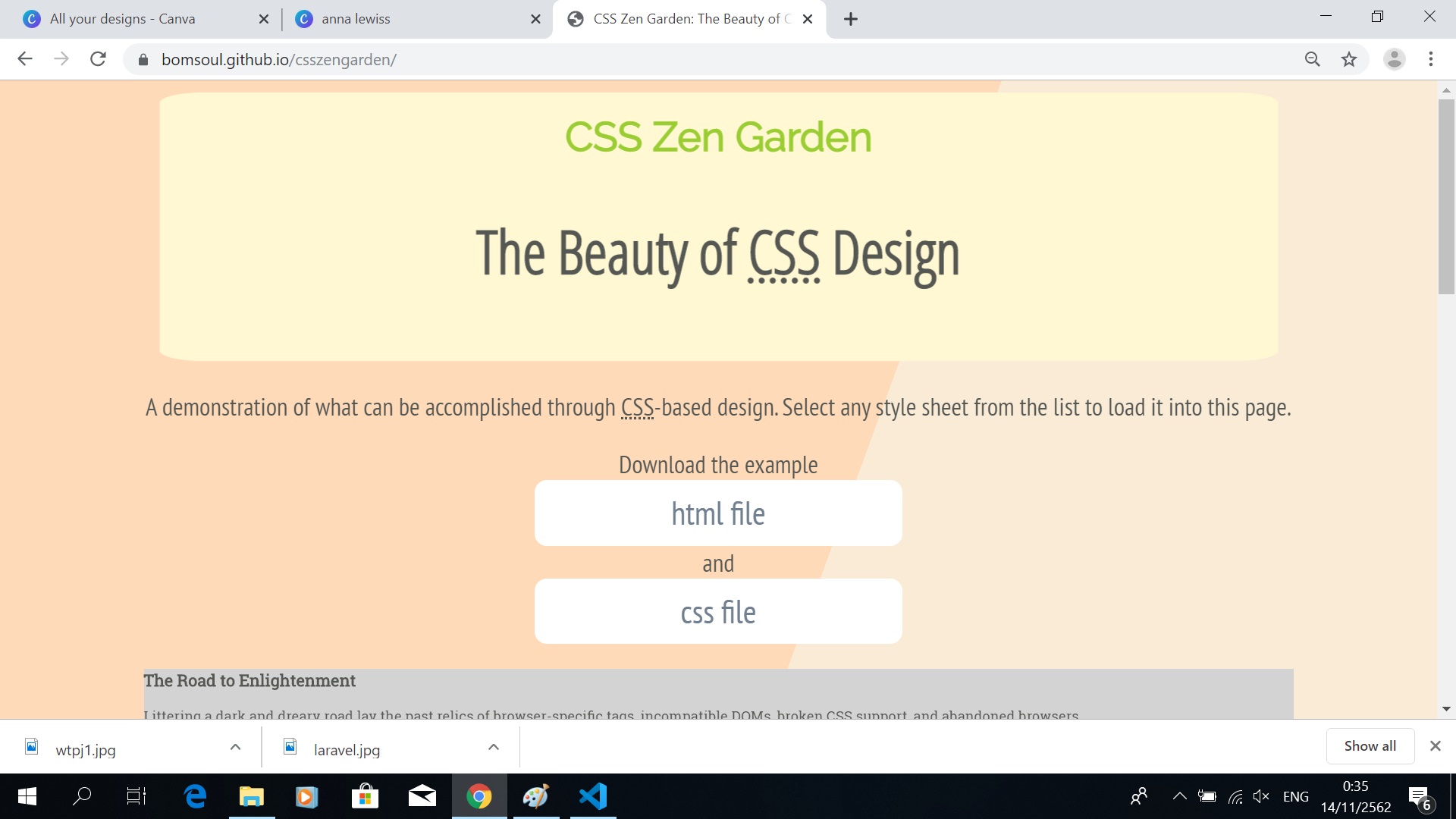Click 'The Road to Enlightenment' heading
1456x819 pixels.
[x=249, y=681]
